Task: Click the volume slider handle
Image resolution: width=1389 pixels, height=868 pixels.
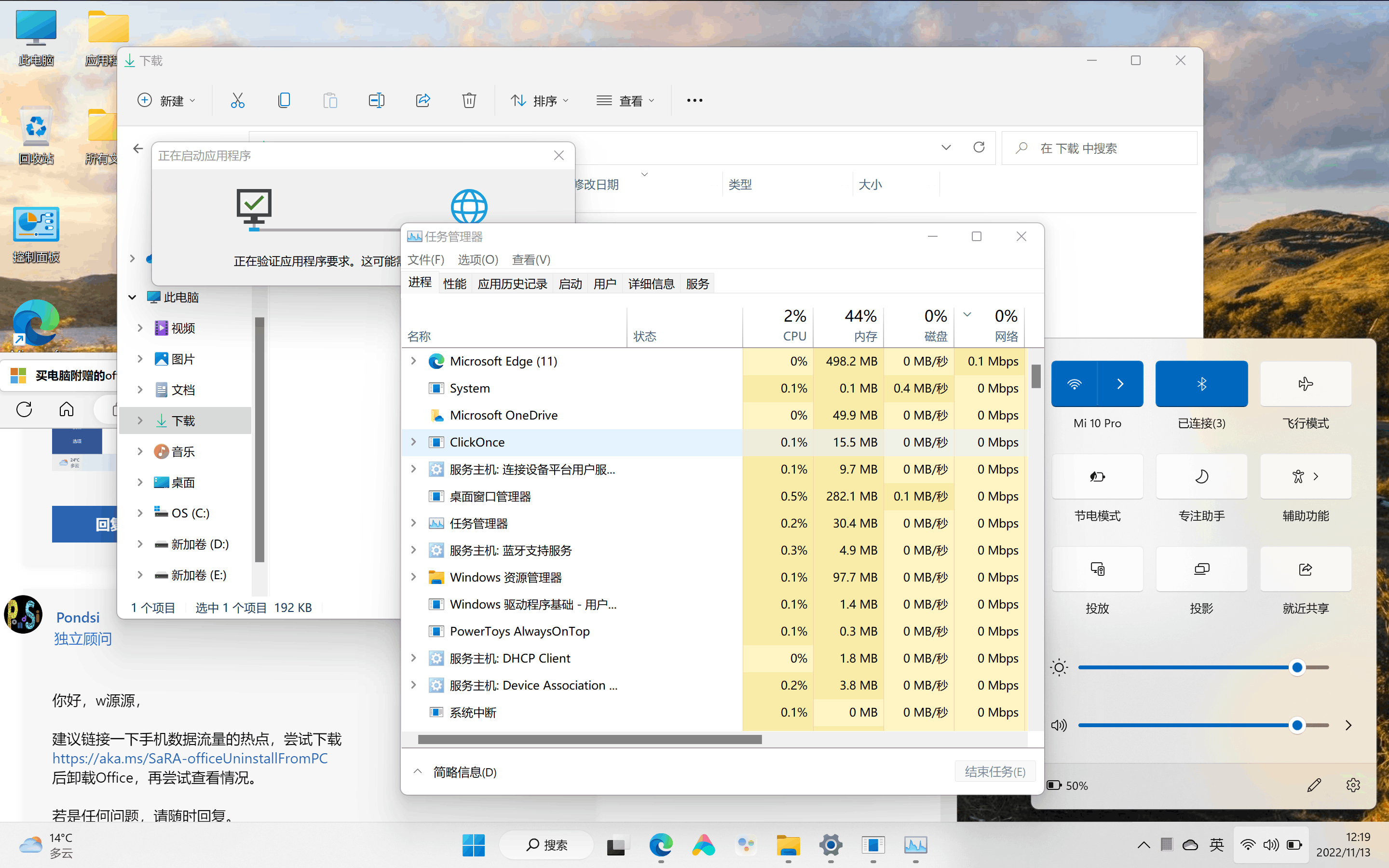Action: [x=1296, y=725]
